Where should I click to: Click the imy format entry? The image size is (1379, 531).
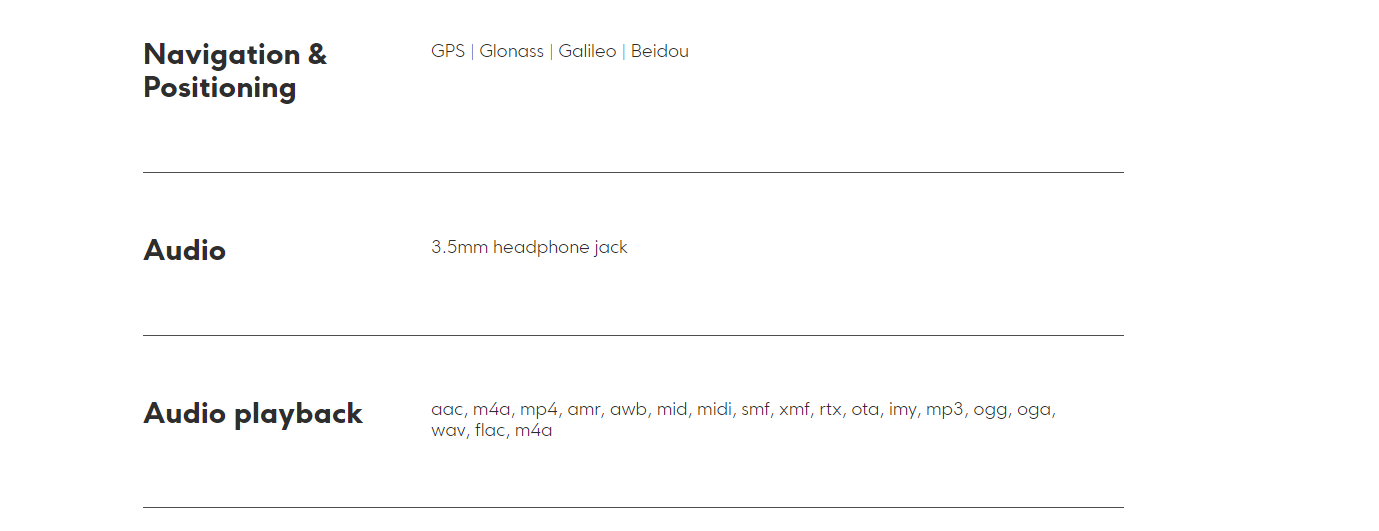click(902, 410)
